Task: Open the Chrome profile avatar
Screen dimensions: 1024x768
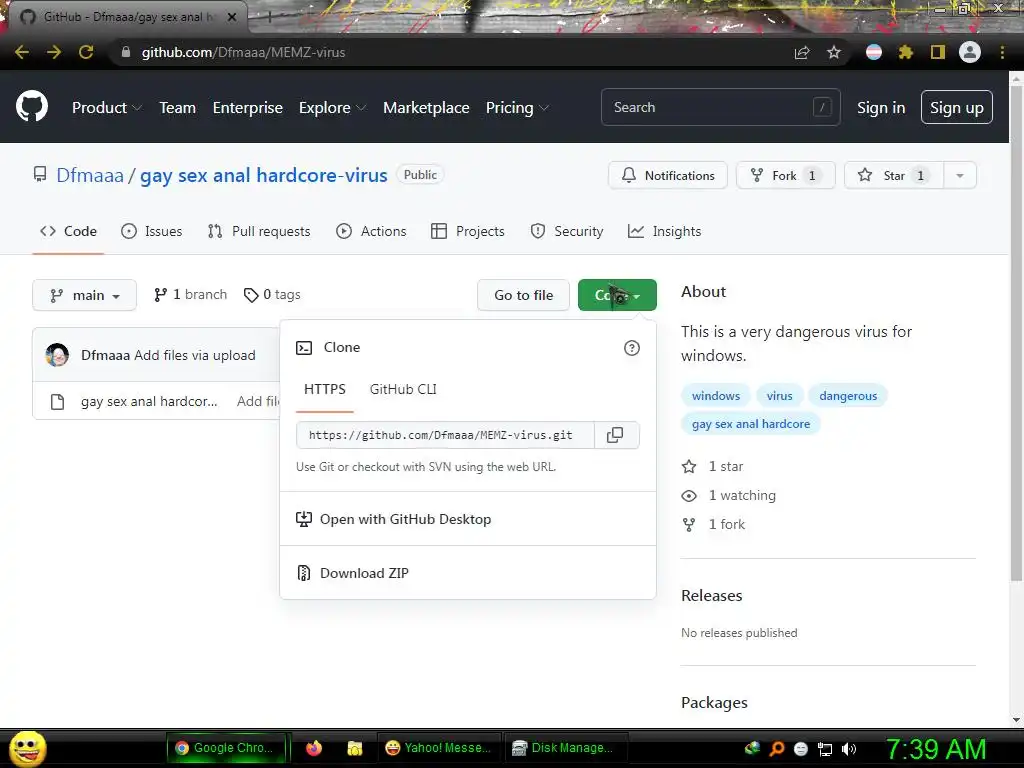Action: tap(970, 52)
